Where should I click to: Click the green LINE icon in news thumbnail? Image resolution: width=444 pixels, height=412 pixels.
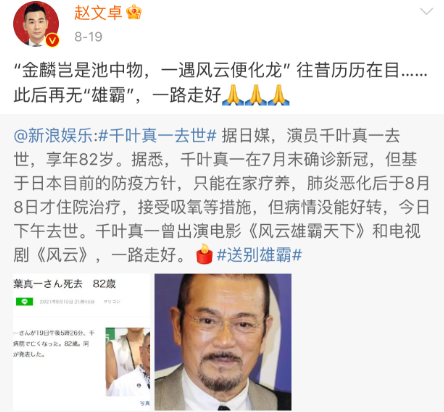[24, 302]
